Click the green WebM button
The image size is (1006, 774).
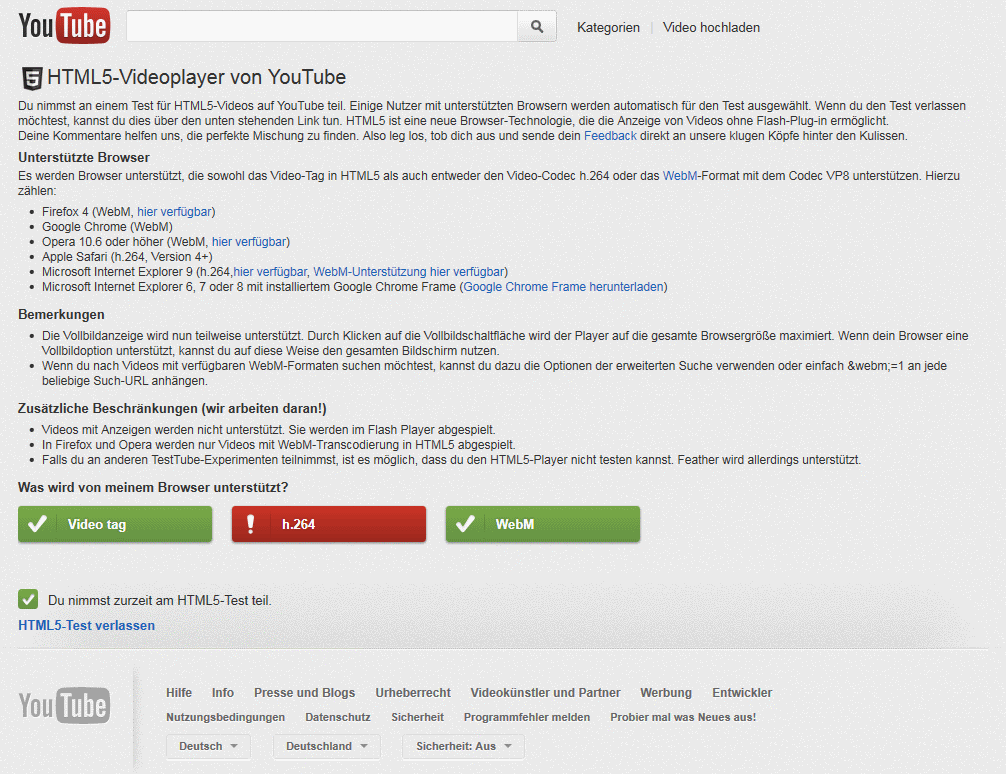click(x=543, y=524)
